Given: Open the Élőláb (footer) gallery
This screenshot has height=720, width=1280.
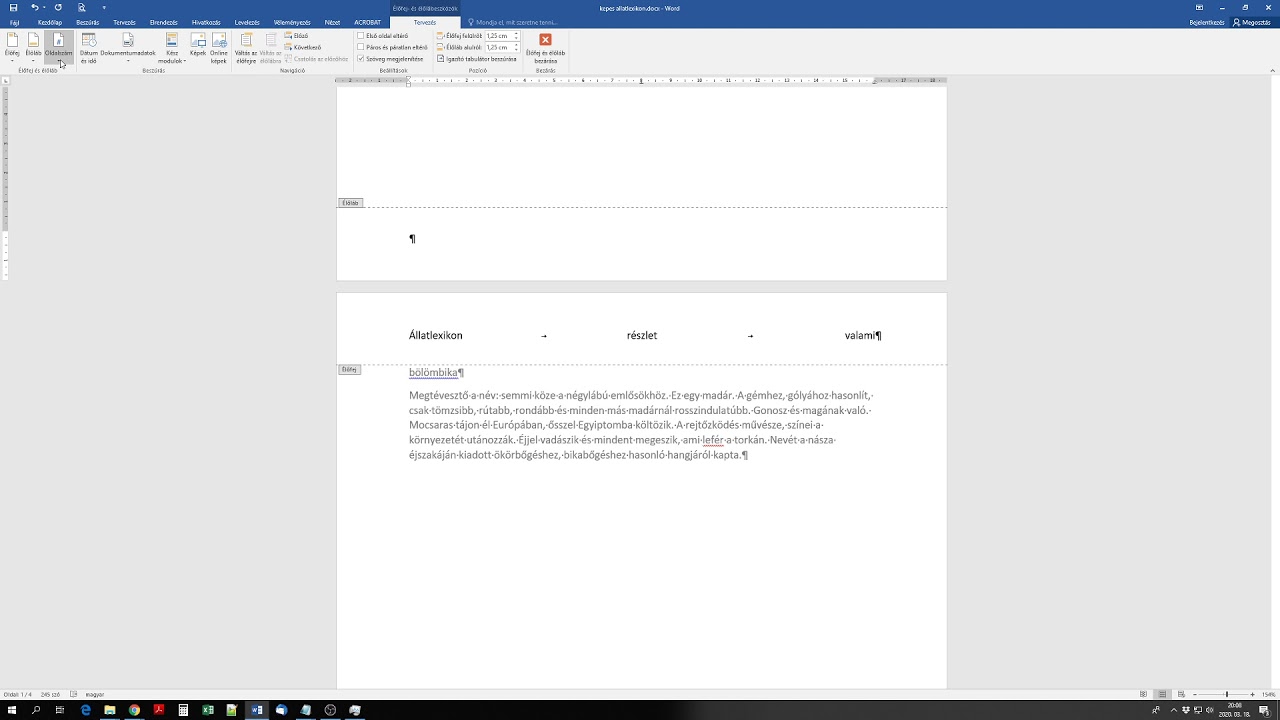Looking at the screenshot, I should [x=33, y=47].
